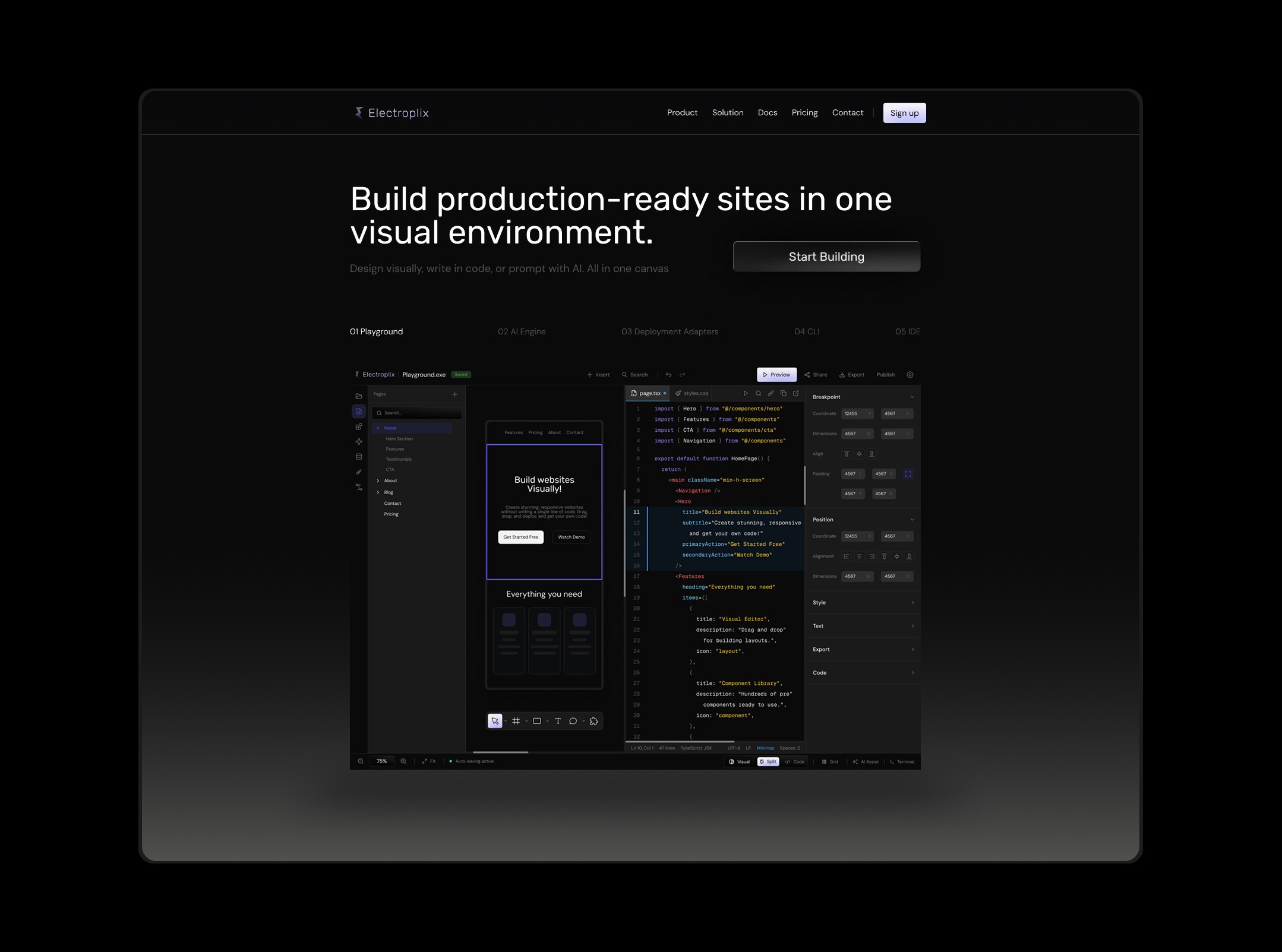Switch to 02 AI Engine tab
This screenshot has height=952, width=1282.
(521, 331)
